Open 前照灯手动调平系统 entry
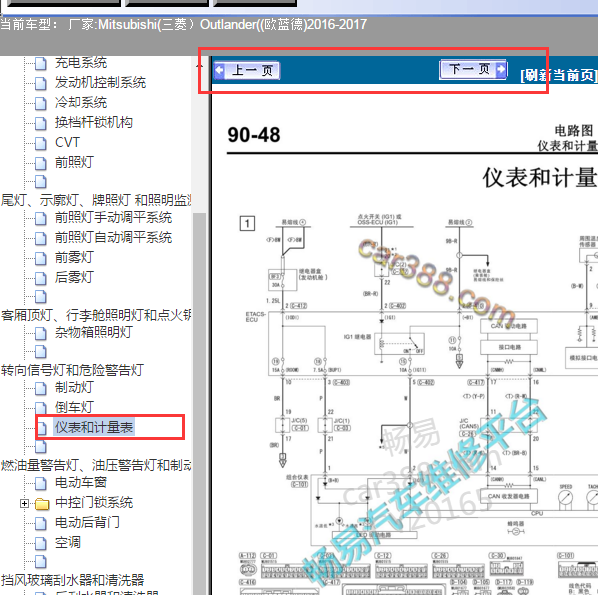Screen dimensions: 598x595 113,217
